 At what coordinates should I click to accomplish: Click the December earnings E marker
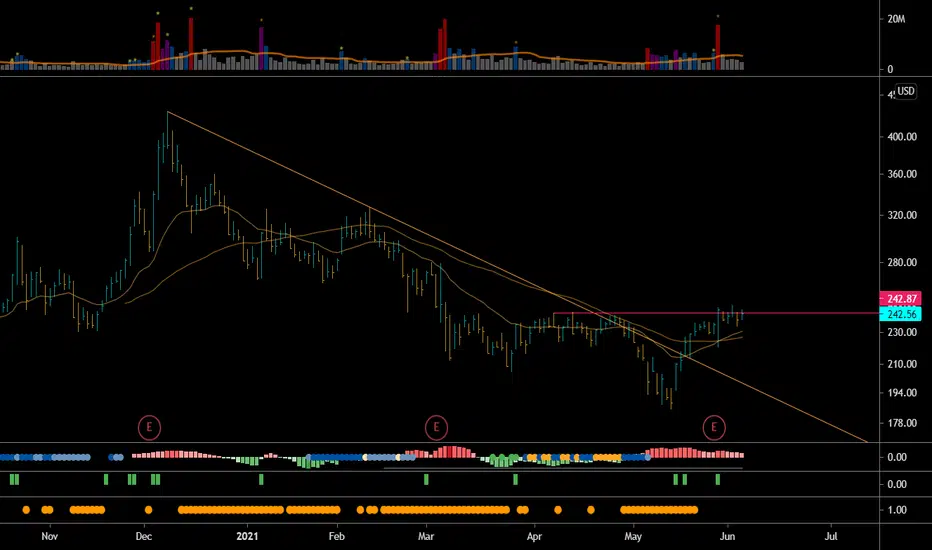pos(149,427)
